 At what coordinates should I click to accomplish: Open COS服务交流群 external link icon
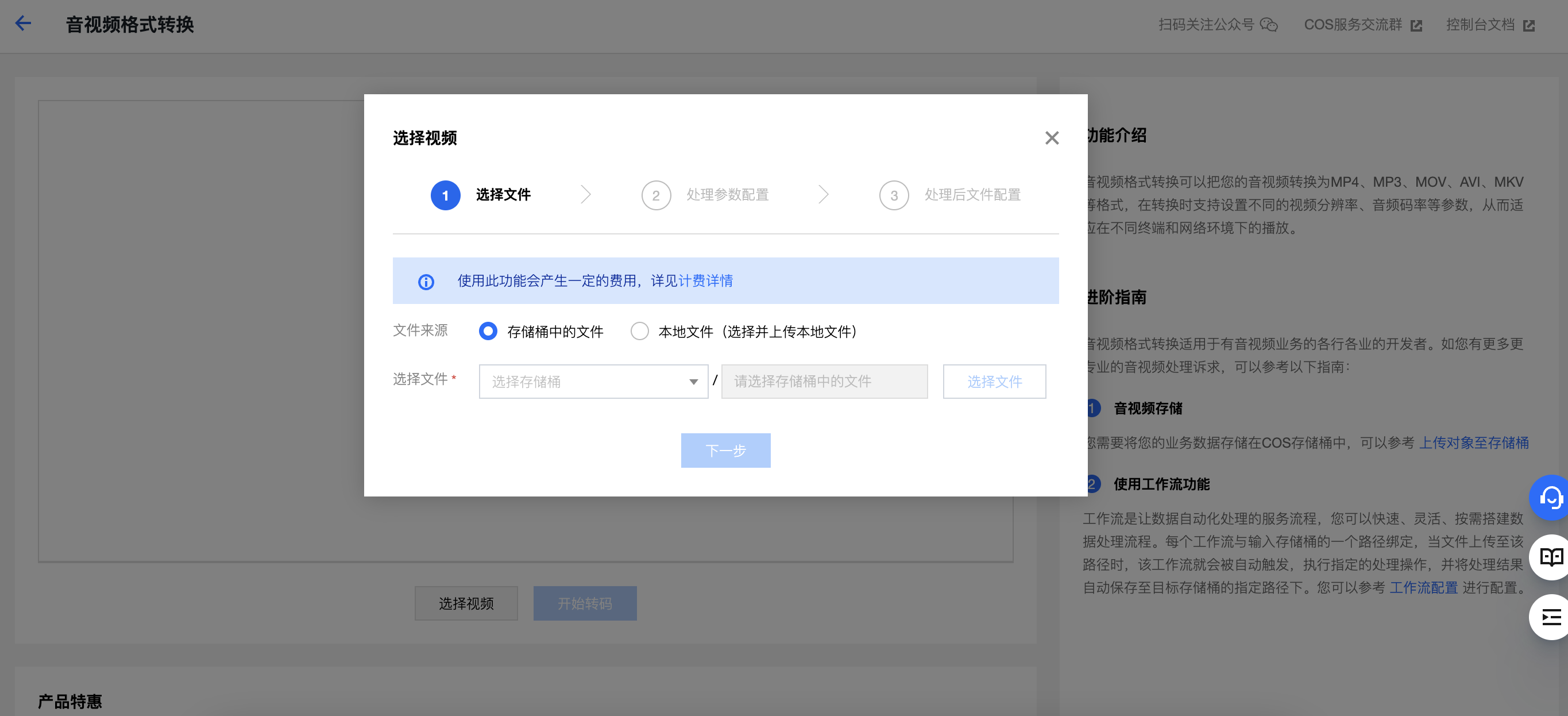tap(1416, 25)
